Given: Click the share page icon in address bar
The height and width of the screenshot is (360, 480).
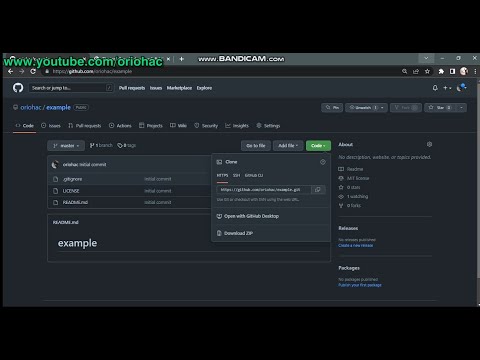Looking at the screenshot, I should [416, 71].
